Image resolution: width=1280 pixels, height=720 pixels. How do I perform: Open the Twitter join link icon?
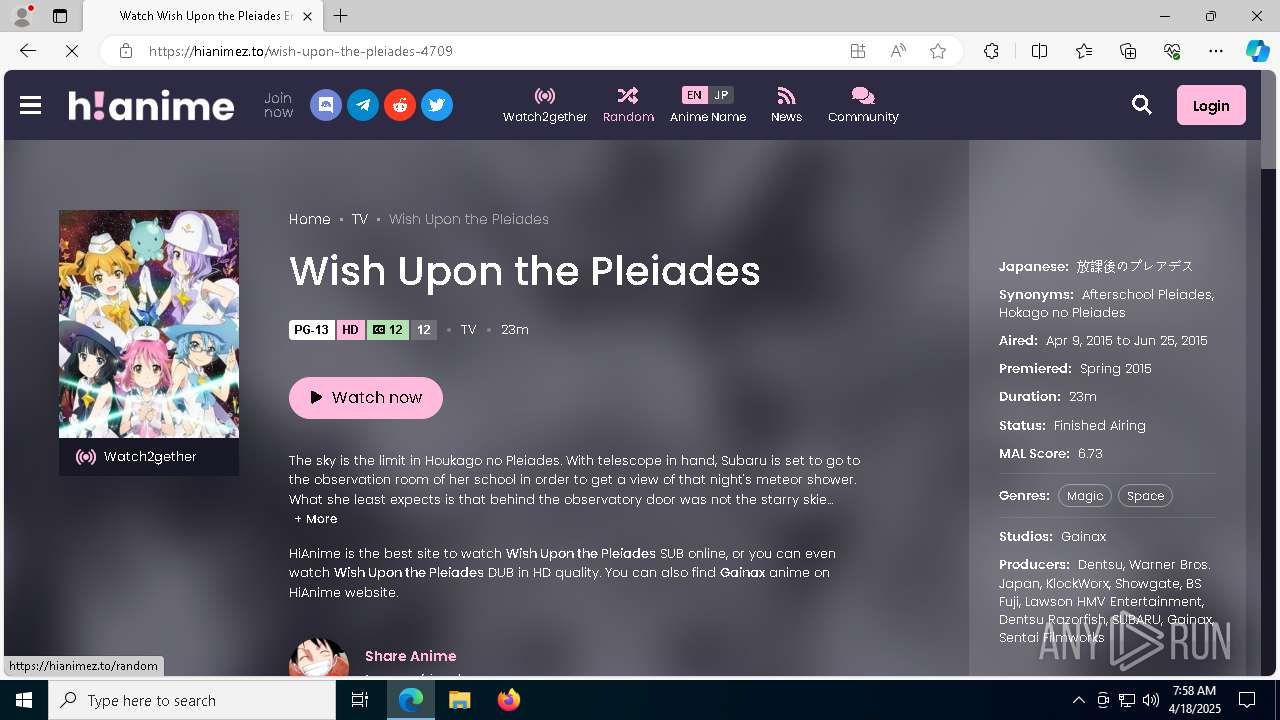pyautogui.click(x=437, y=105)
